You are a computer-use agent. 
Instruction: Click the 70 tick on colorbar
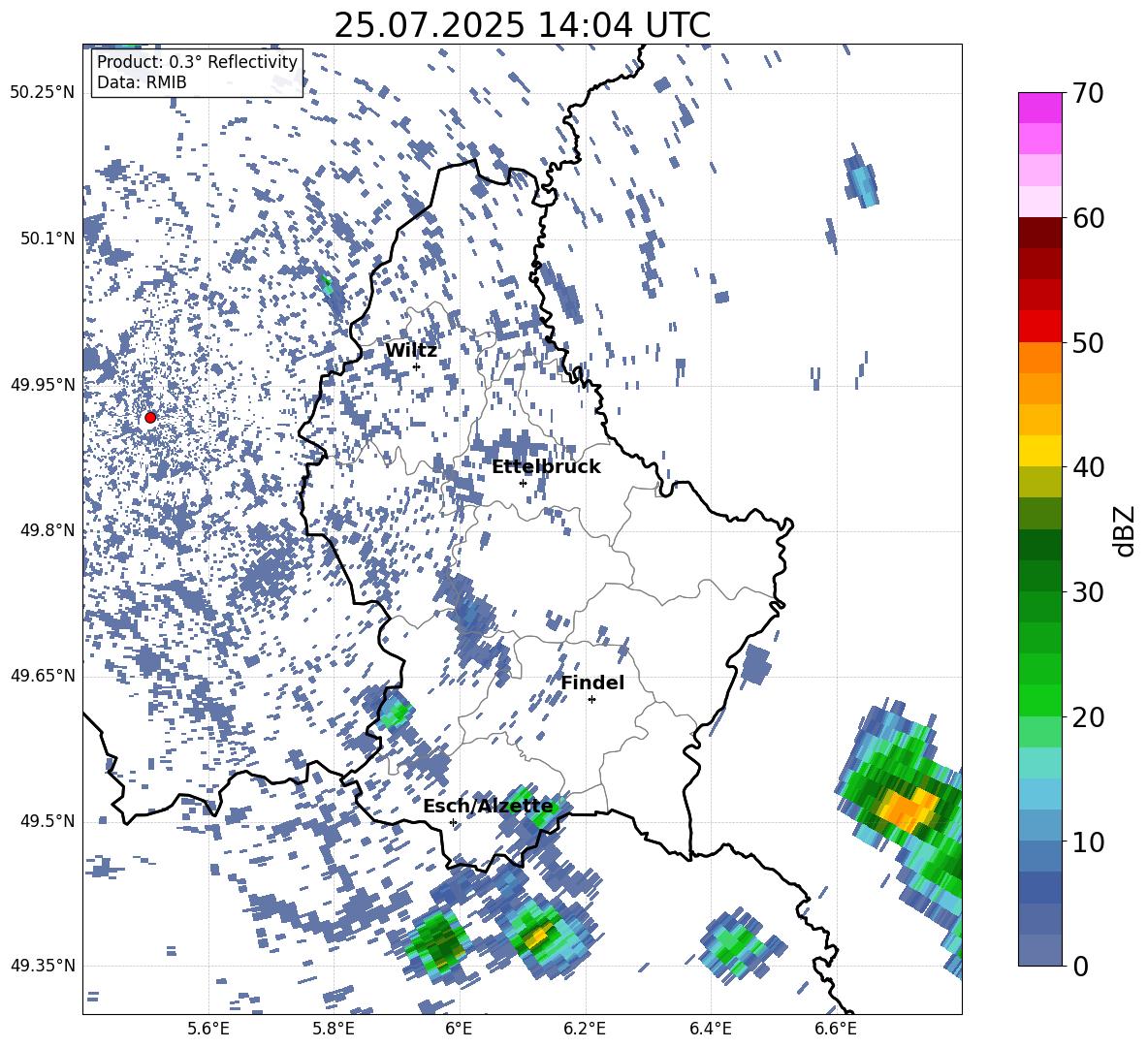click(1088, 93)
